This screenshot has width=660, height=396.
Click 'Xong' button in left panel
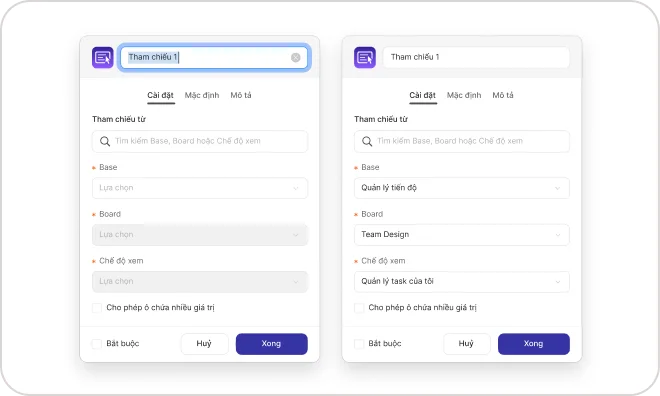[271, 344]
